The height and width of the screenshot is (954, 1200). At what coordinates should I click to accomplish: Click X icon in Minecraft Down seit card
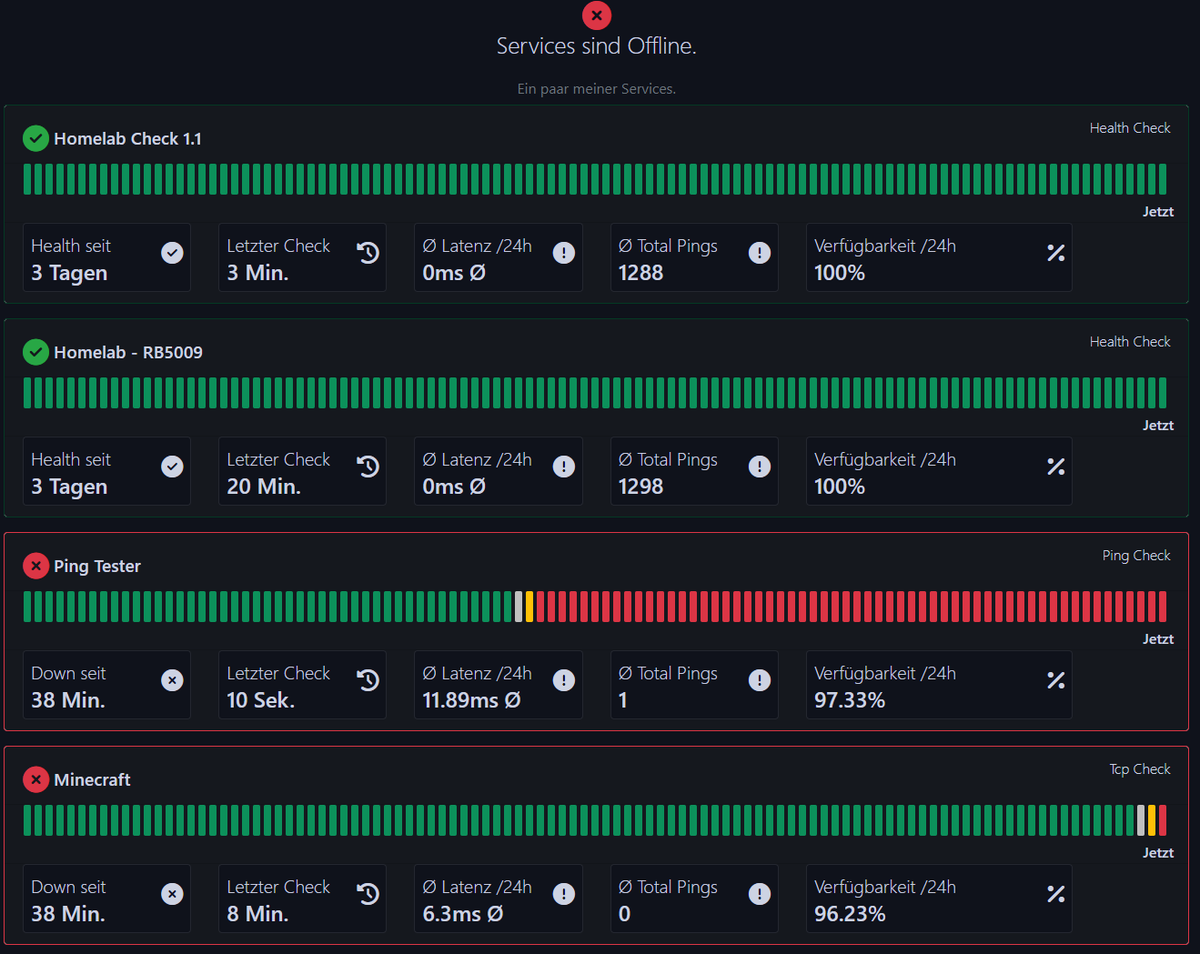coord(172,895)
